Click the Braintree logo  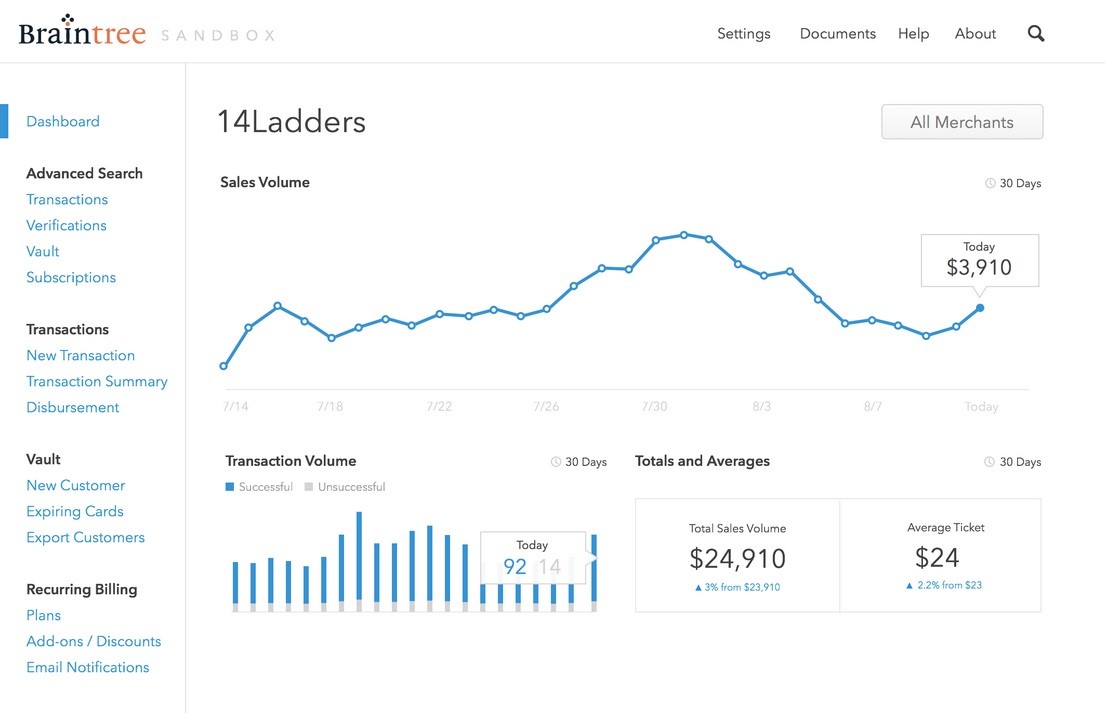click(82, 31)
